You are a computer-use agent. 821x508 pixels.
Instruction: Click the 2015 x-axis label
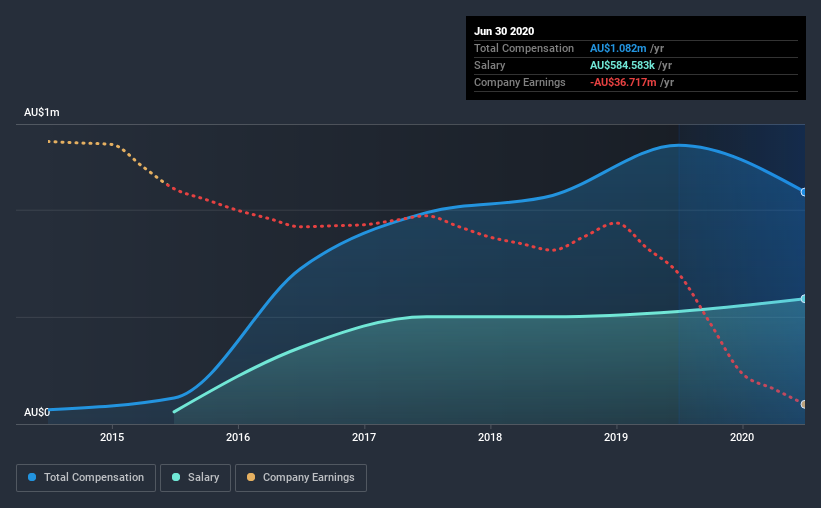click(112, 437)
